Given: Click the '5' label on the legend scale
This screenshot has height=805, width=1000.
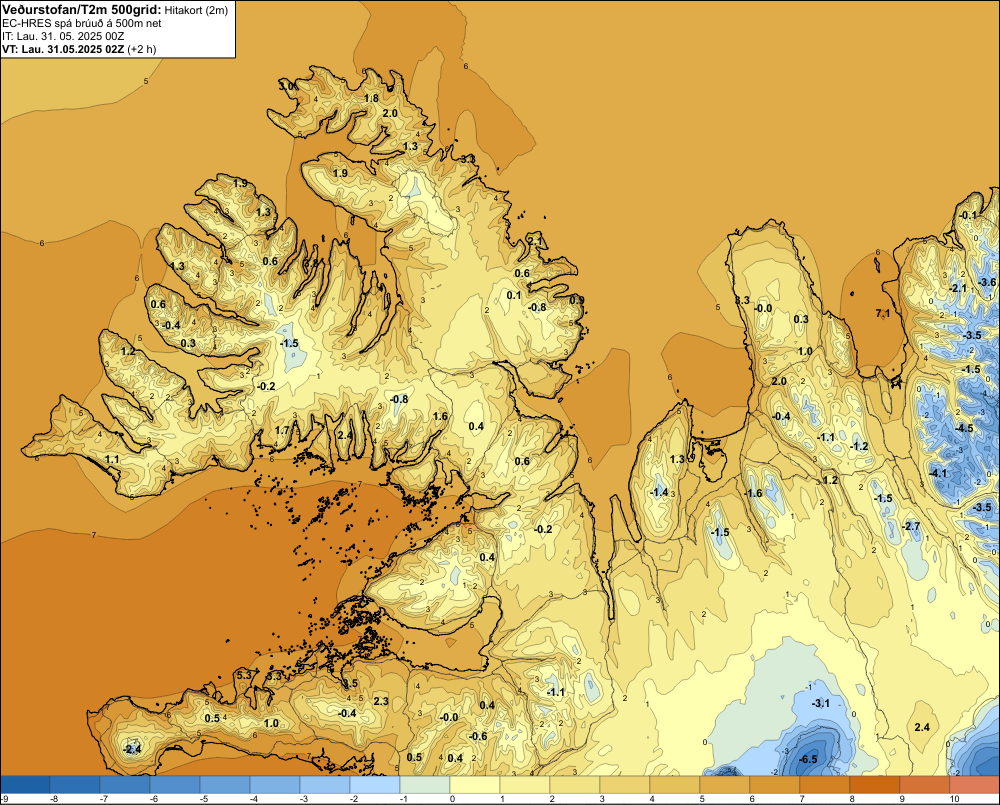Looking at the screenshot, I should tap(702, 799).
